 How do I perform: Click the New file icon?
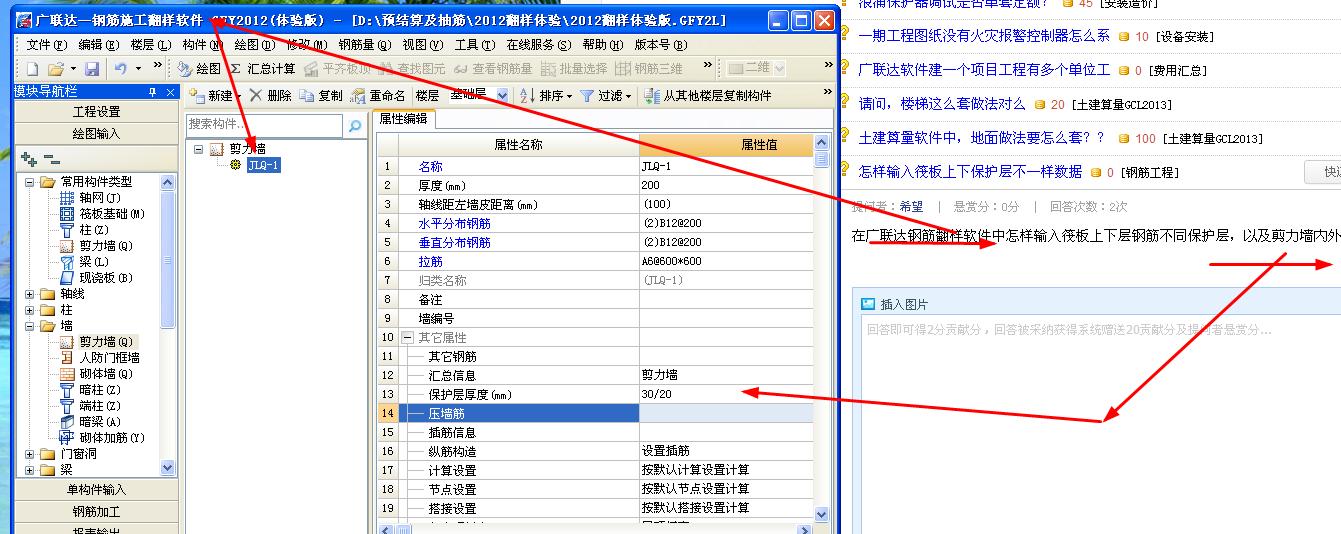32,69
